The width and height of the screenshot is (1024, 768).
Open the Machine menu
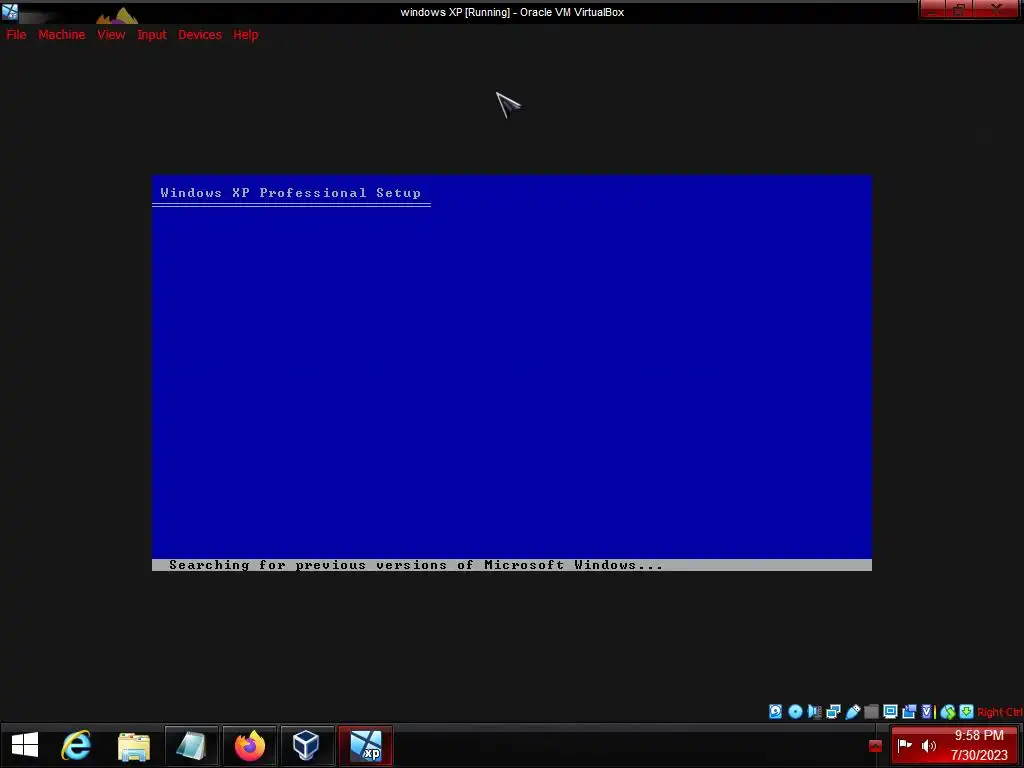coord(61,35)
